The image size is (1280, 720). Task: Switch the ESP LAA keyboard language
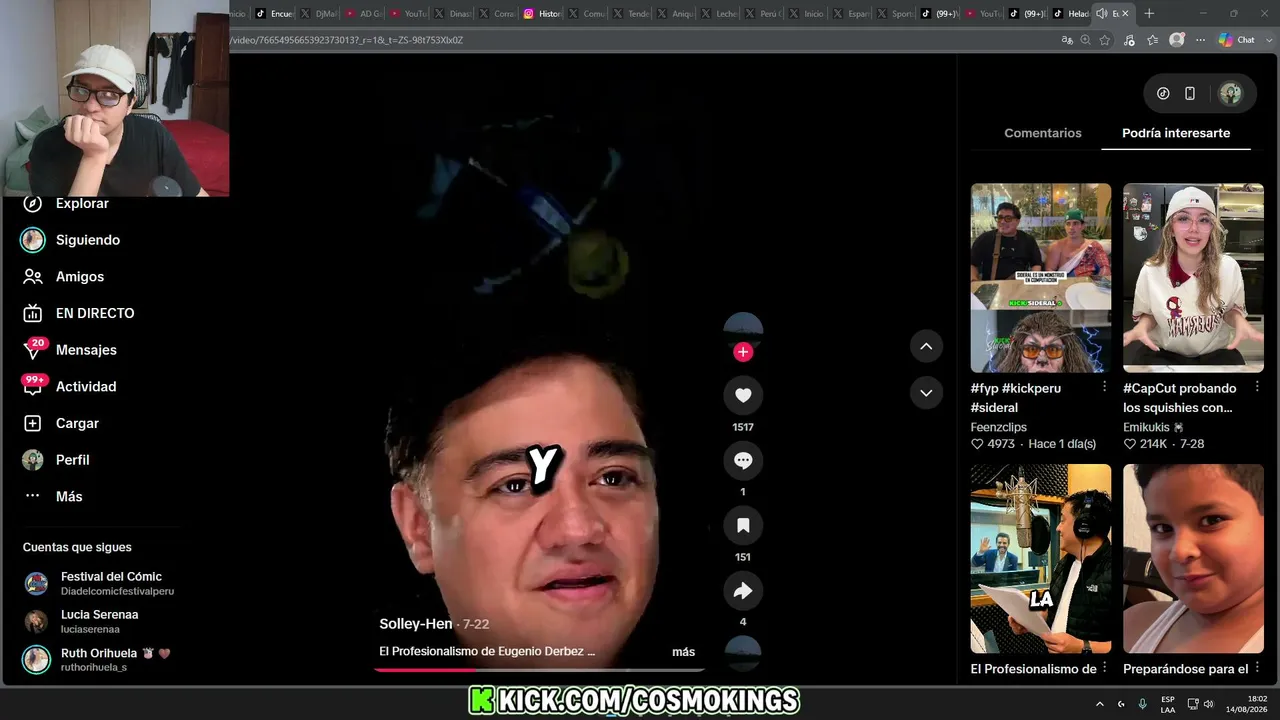pyautogui.click(x=1168, y=704)
